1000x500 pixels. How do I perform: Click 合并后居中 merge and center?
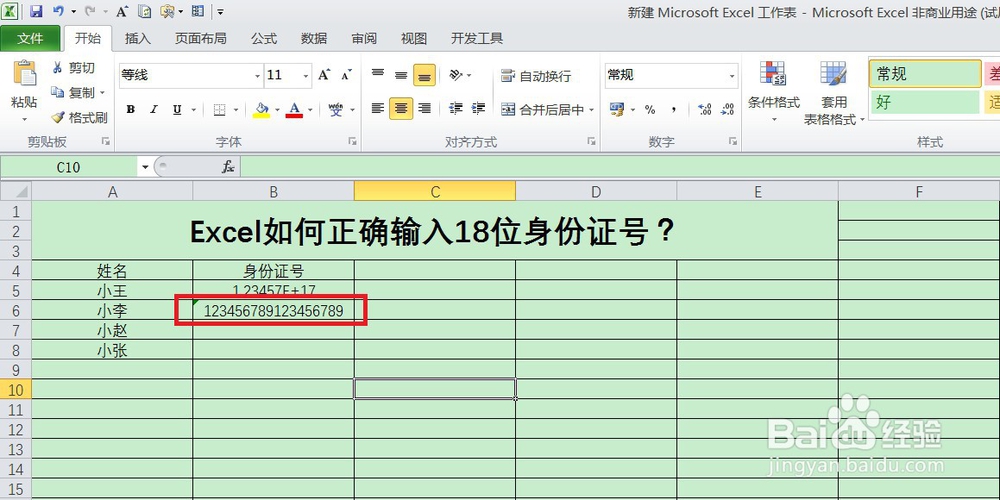tap(543, 110)
